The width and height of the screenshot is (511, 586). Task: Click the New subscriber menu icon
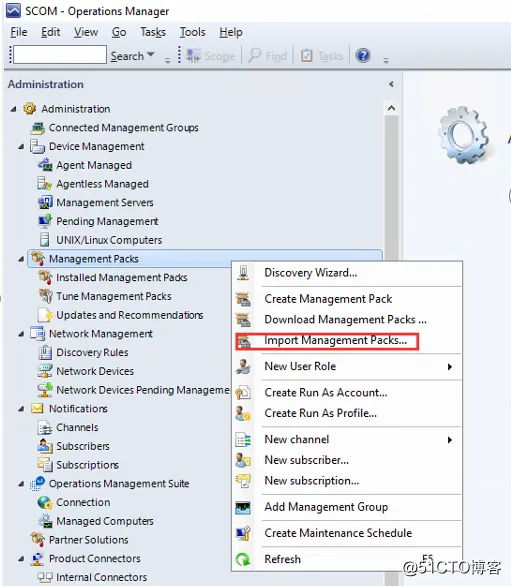243,460
